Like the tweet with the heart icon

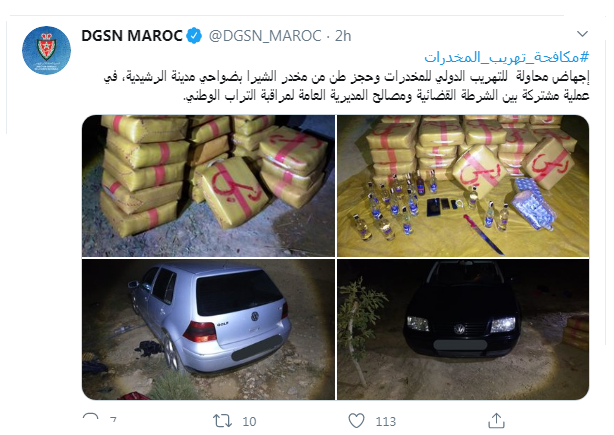click(356, 421)
